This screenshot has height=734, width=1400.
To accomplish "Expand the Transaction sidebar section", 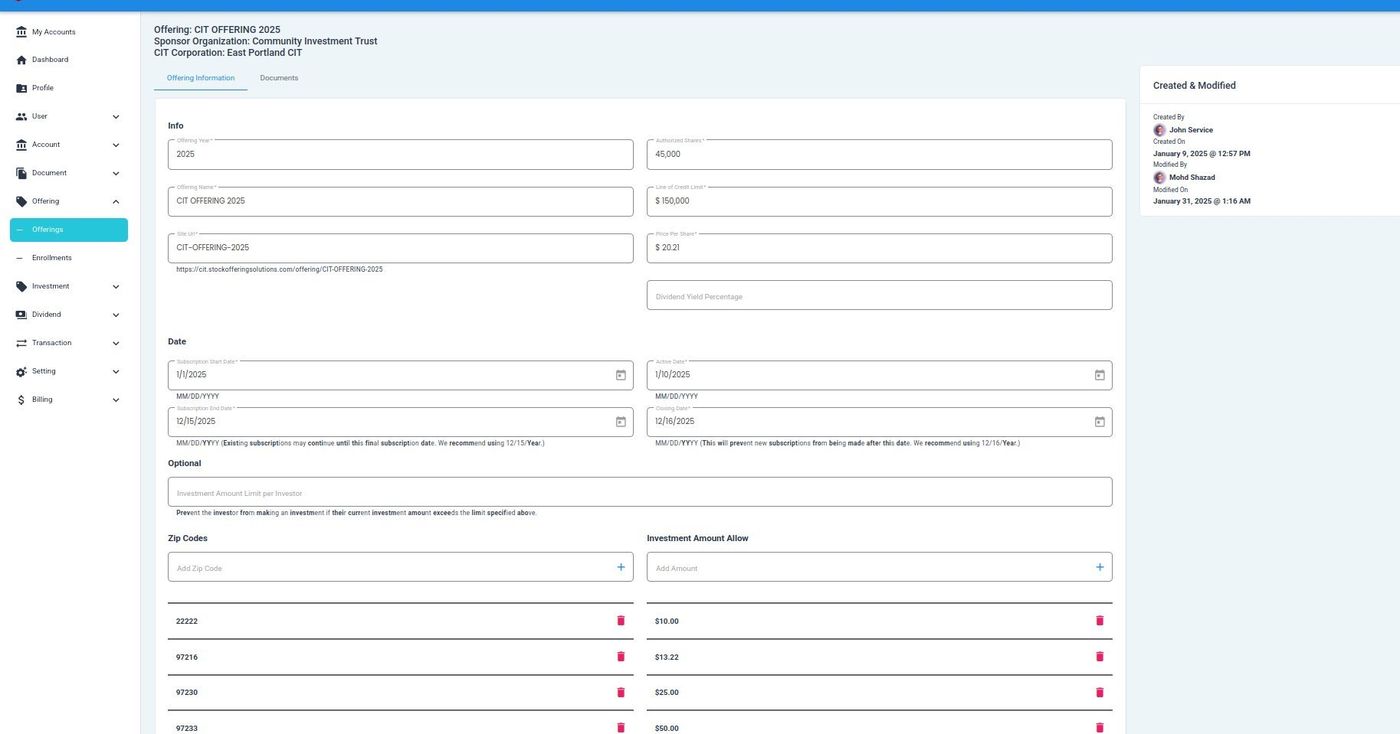I will coord(115,343).
